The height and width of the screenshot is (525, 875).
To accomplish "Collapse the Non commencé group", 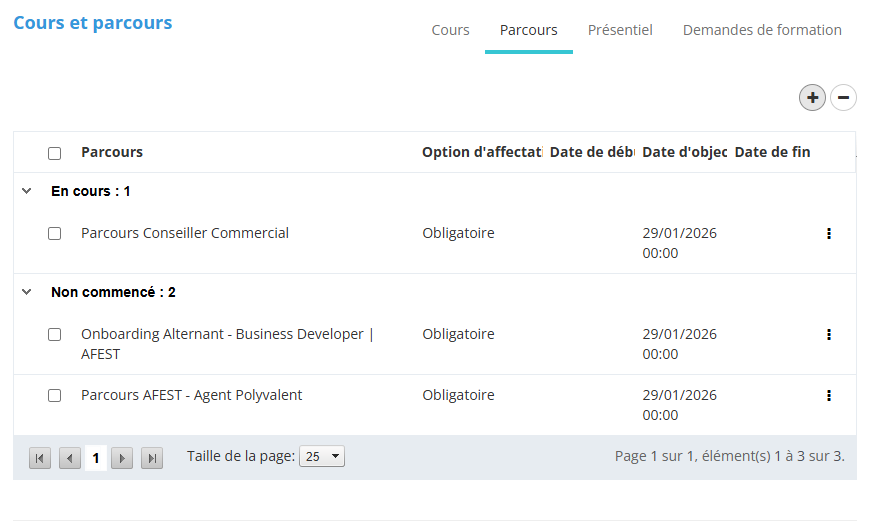I will click(x=27, y=292).
